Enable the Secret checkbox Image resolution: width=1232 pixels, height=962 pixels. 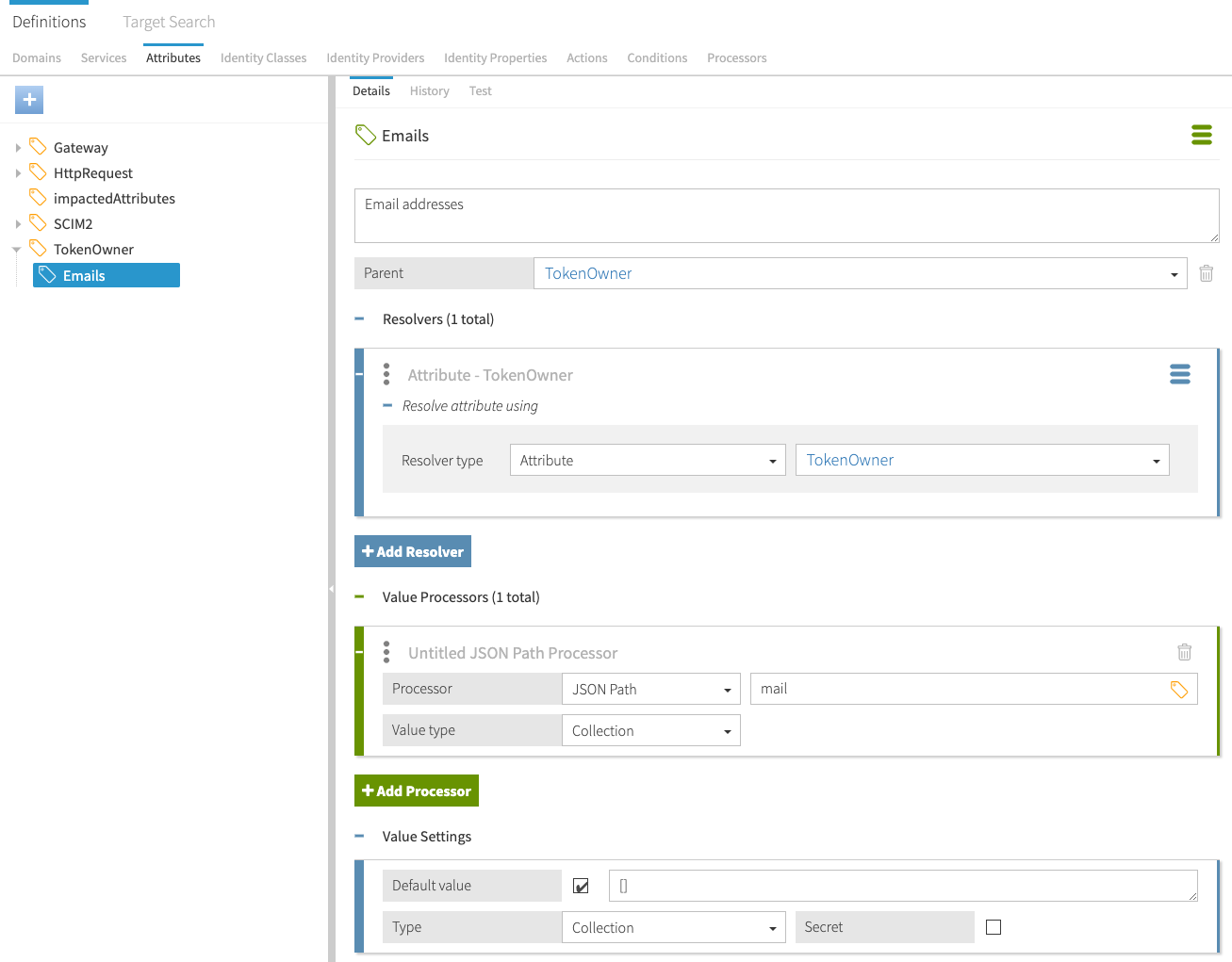point(993,927)
